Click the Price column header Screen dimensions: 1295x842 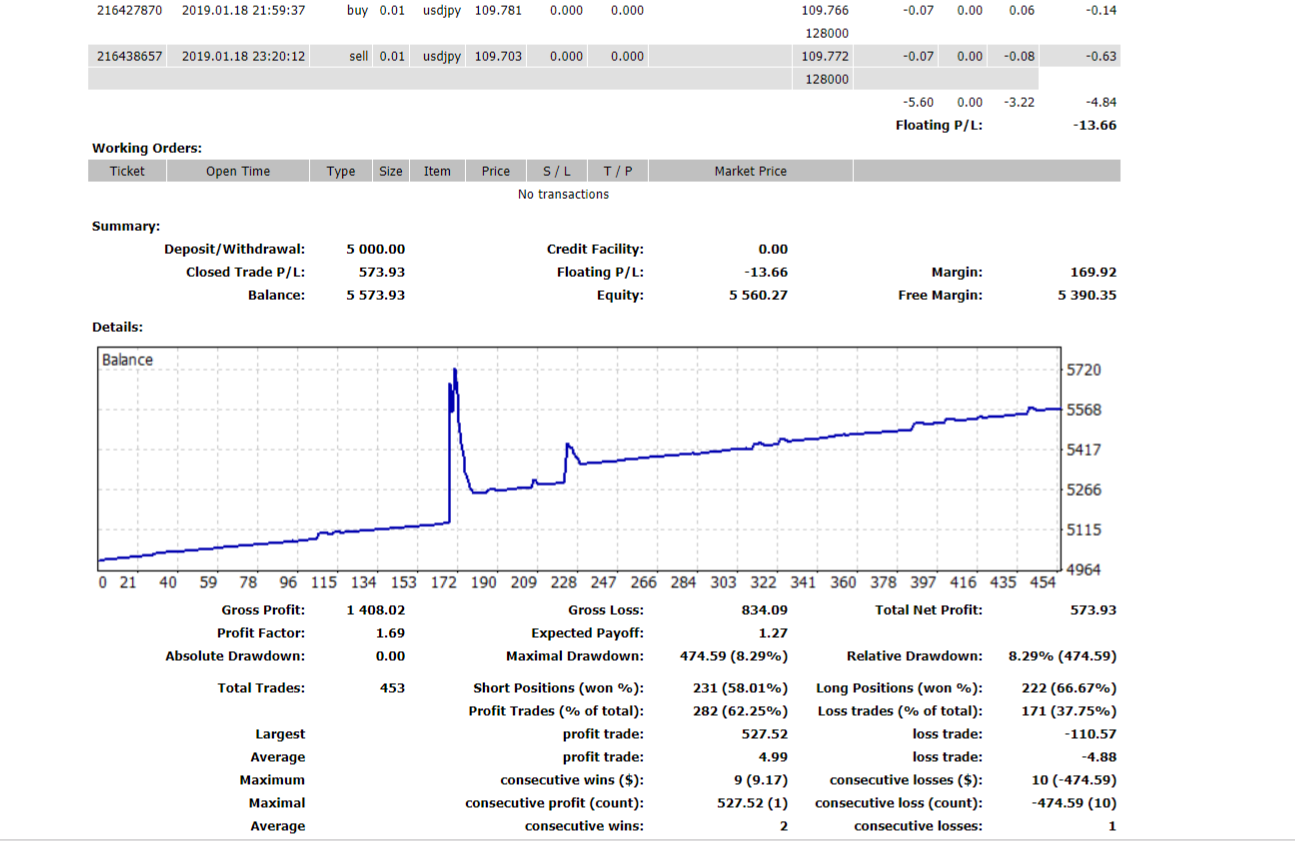click(x=496, y=171)
